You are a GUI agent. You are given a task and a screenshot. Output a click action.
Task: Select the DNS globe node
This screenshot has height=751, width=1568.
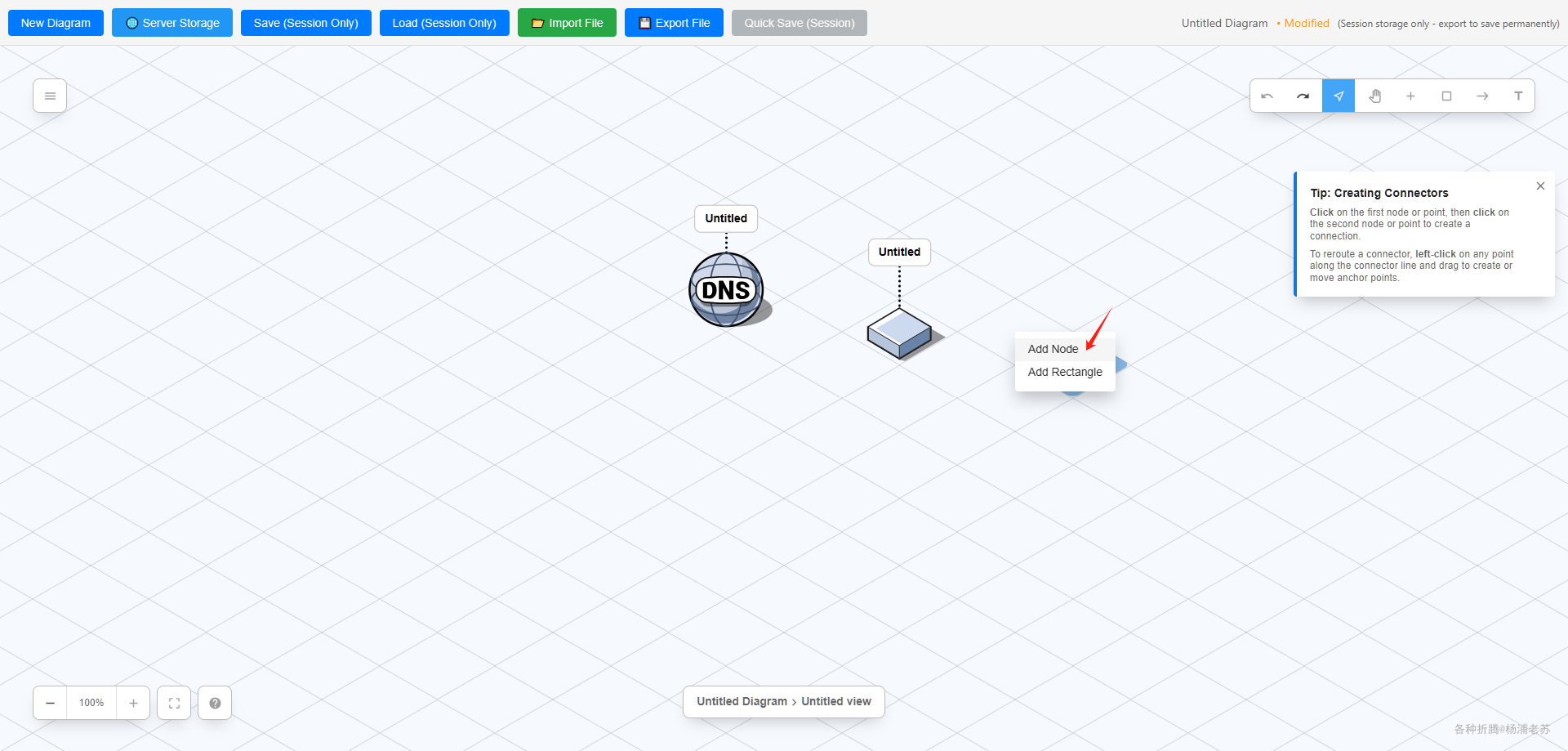point(727,289)
